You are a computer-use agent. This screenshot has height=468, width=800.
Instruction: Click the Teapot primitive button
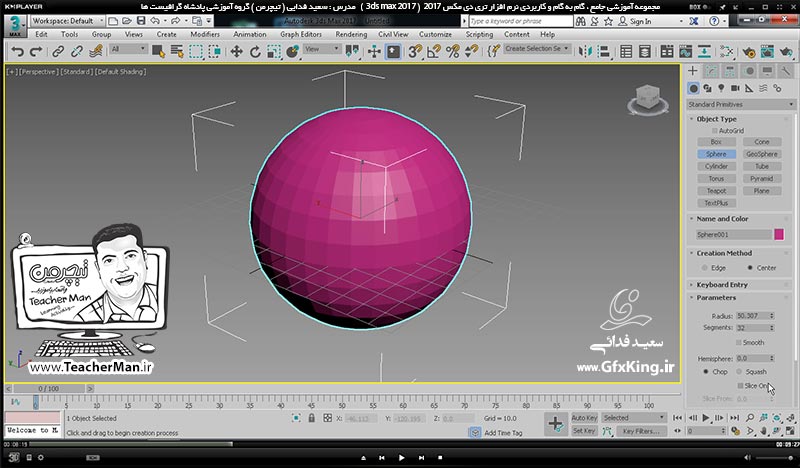pyautogui.click(x=716, y=191)
